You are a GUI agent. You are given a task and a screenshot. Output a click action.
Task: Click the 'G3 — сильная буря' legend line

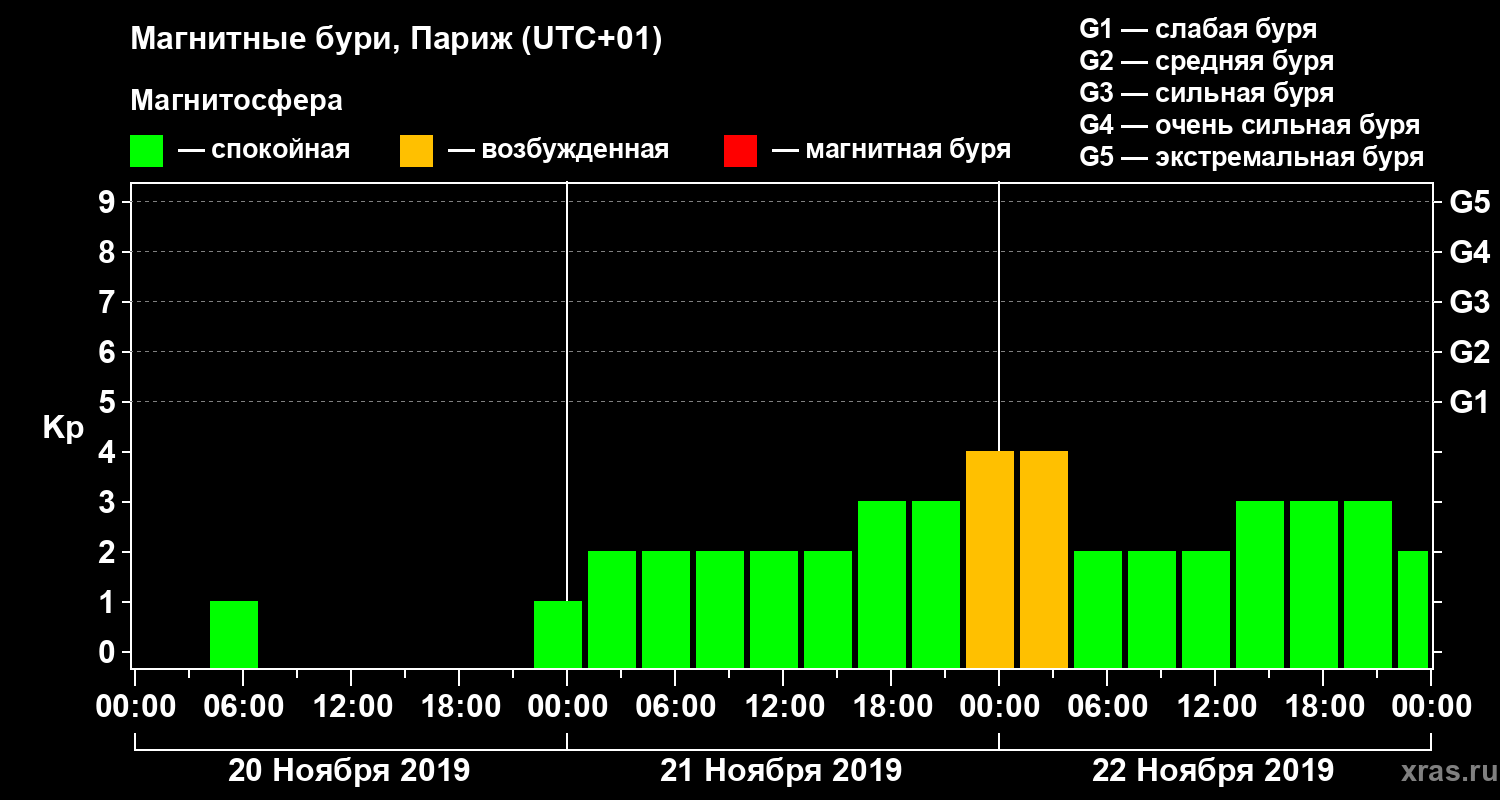[1207, 93]
